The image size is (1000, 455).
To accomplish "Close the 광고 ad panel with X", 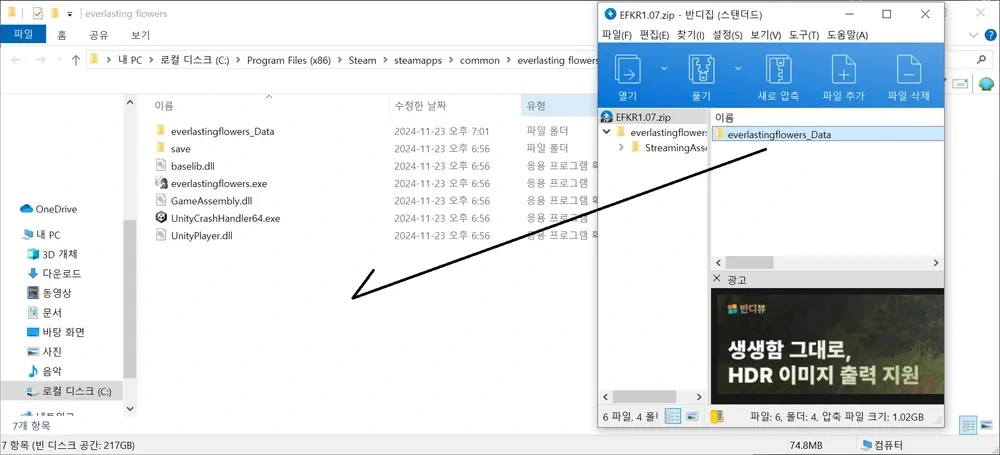I will (717, 279).
